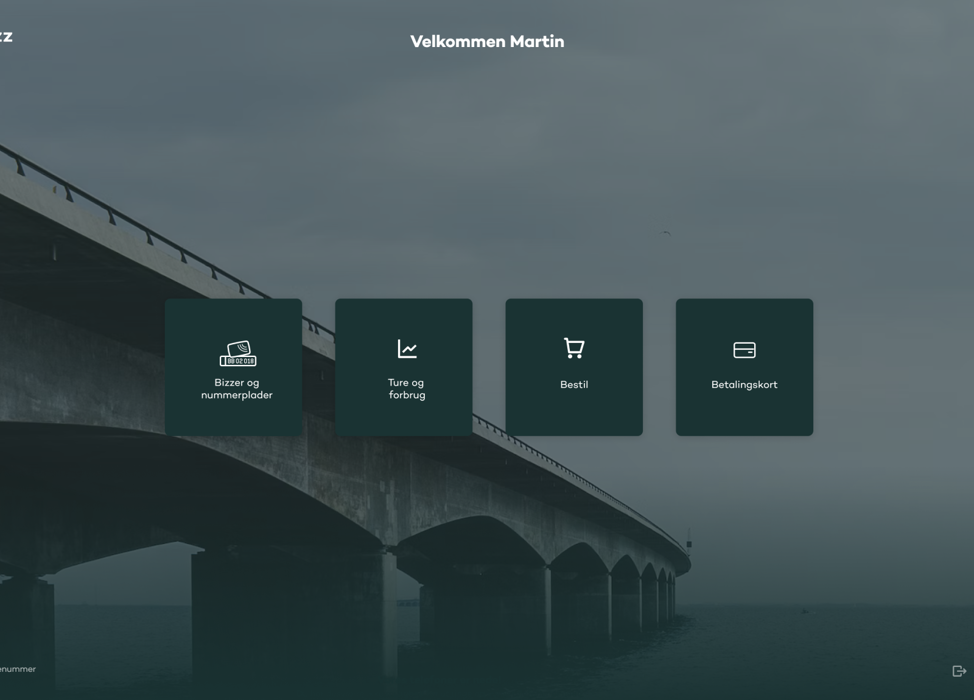The width and height of the screenshot is (974, 700).
Task: Click the "Bestil" text label
Action: point(574,385)
